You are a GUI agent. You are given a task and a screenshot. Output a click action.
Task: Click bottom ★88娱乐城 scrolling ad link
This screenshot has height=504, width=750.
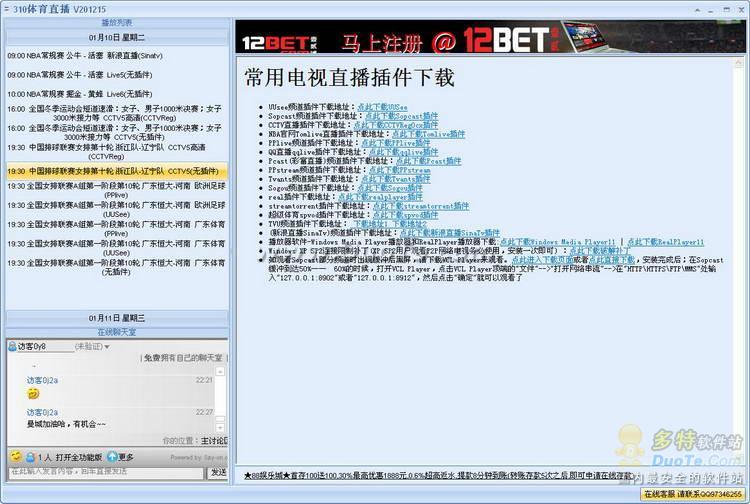pos(438,476)
